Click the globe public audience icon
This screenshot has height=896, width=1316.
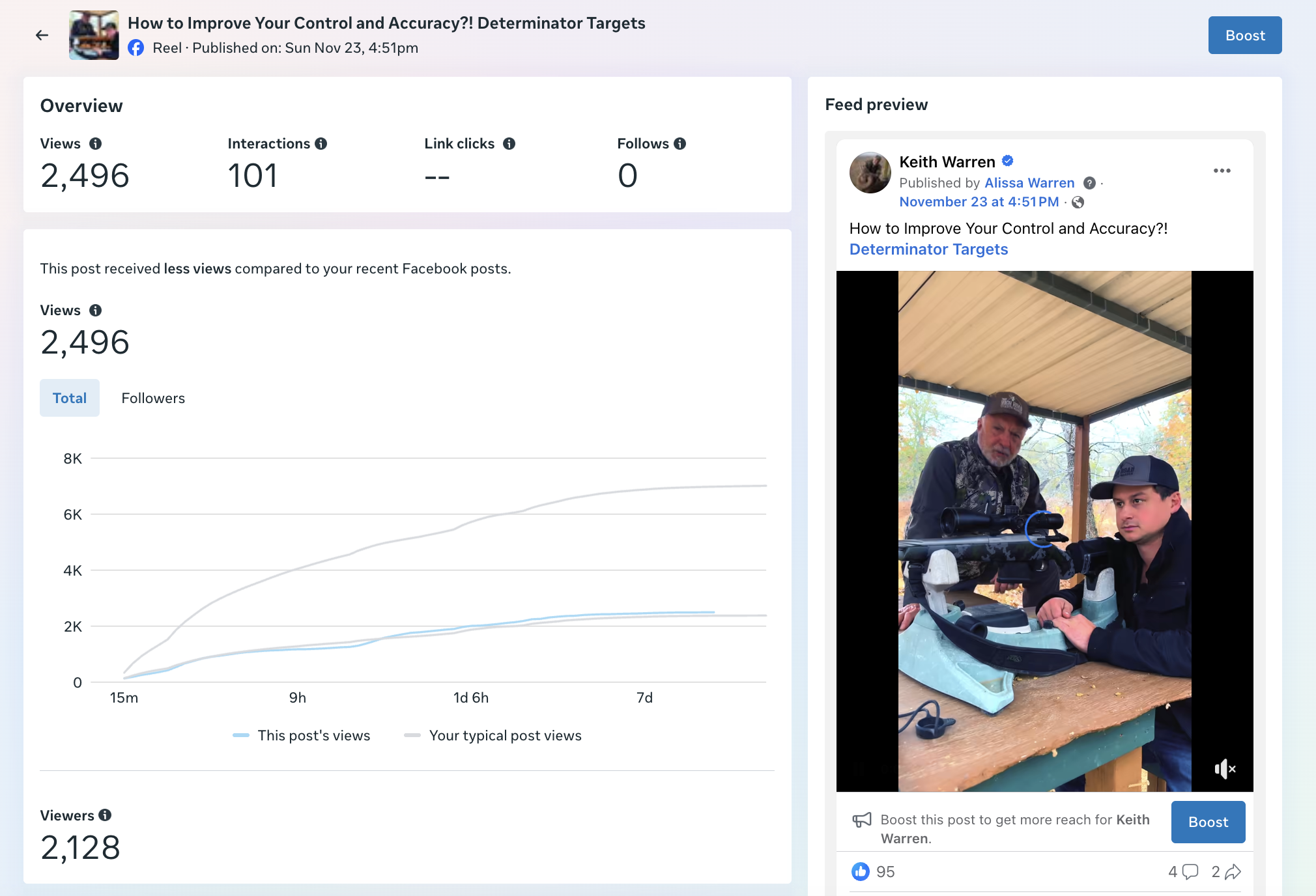click(x=1078, y=203)
